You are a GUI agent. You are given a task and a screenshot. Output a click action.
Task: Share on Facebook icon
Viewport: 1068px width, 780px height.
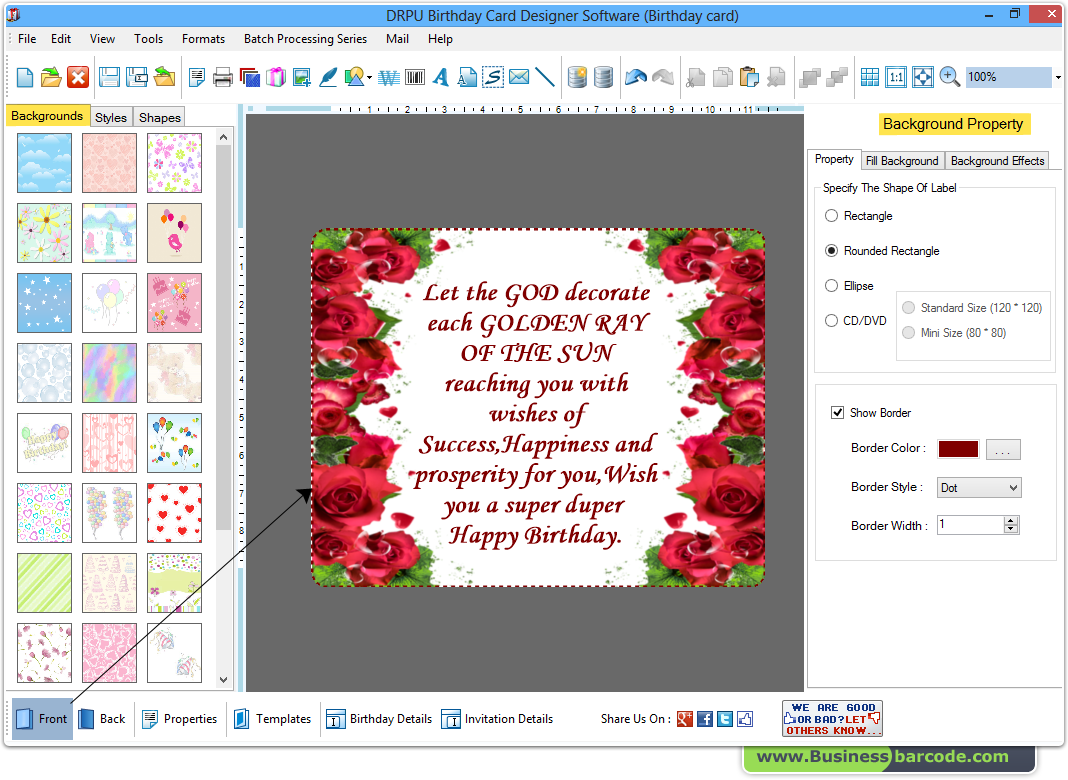(x=705, y=719)
